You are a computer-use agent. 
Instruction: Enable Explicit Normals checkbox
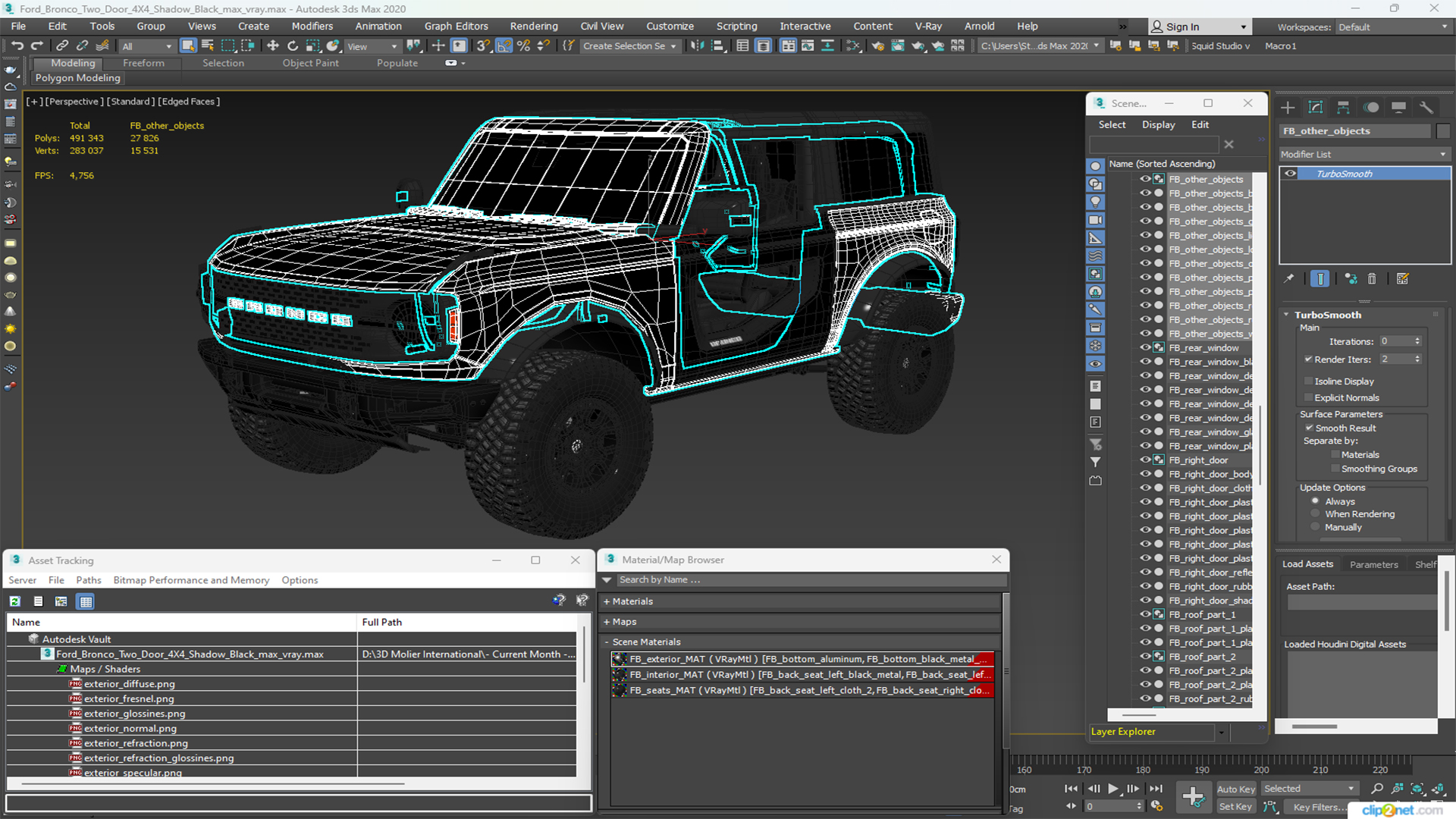click(x=1308, y=398)
